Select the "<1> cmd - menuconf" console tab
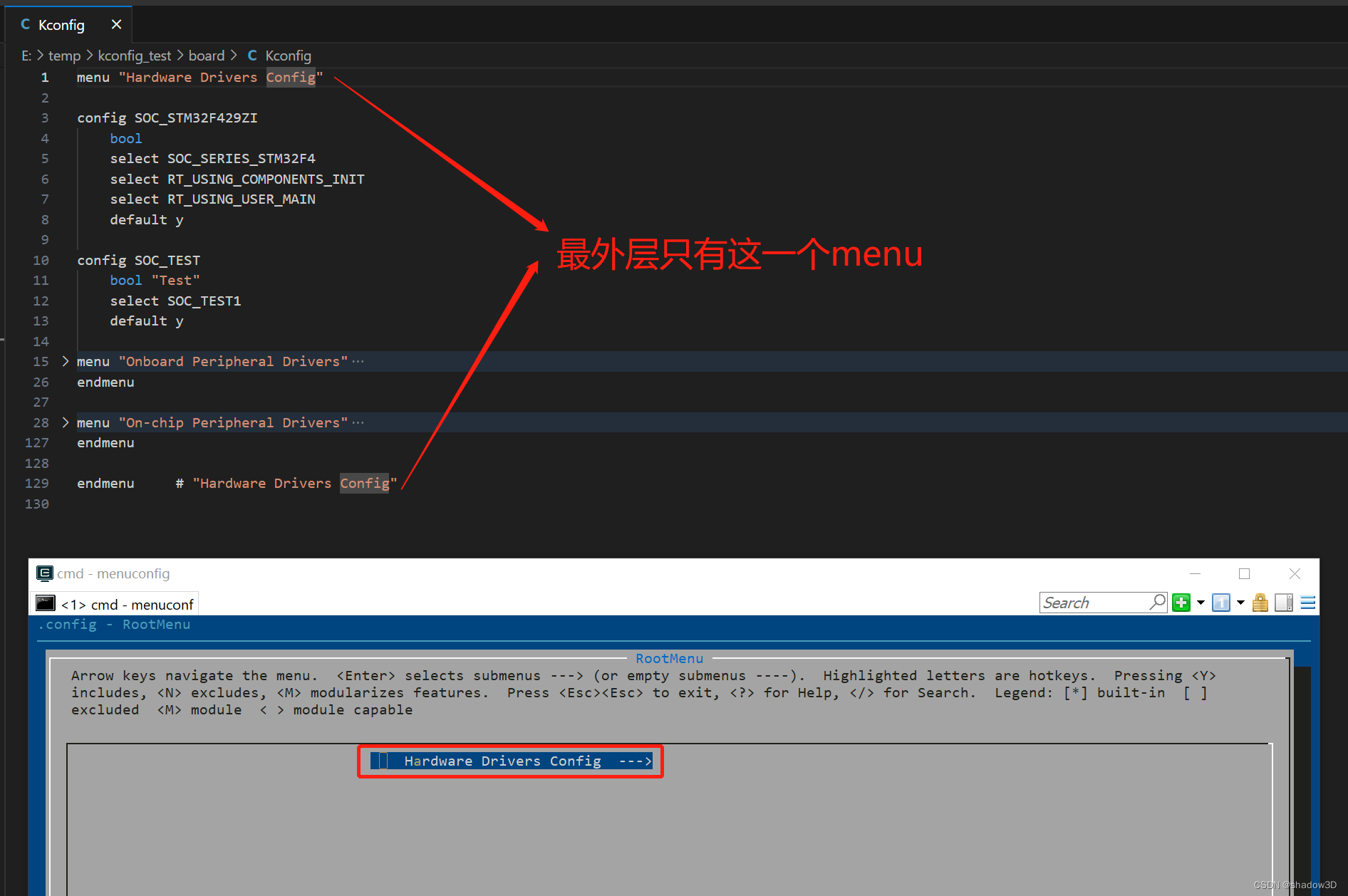This screenshot has height=896, width=1348. (x=127, y=604)
